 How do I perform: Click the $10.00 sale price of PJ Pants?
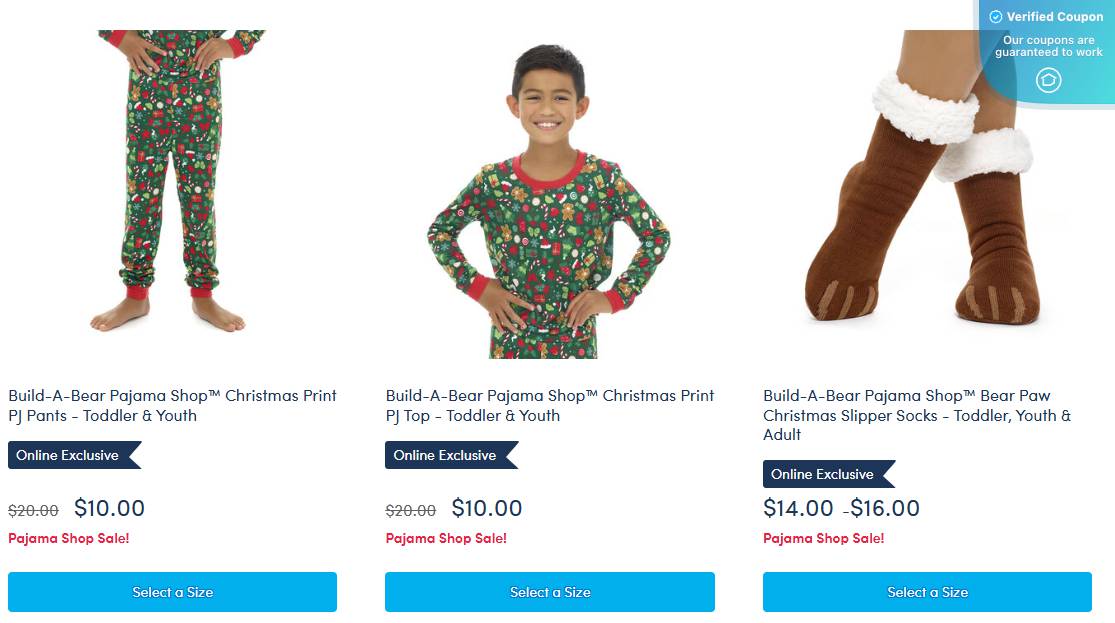click(109, 508)
